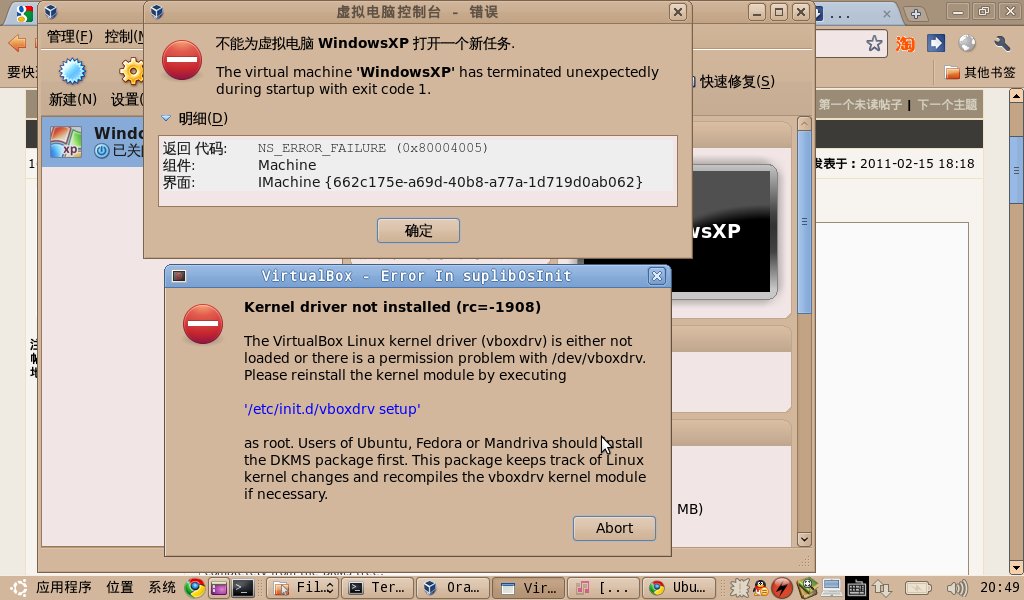This screenshot has height=600, width=1024.
Task: Click the purple window launcher icon in panel
Action: click(219, 588)
